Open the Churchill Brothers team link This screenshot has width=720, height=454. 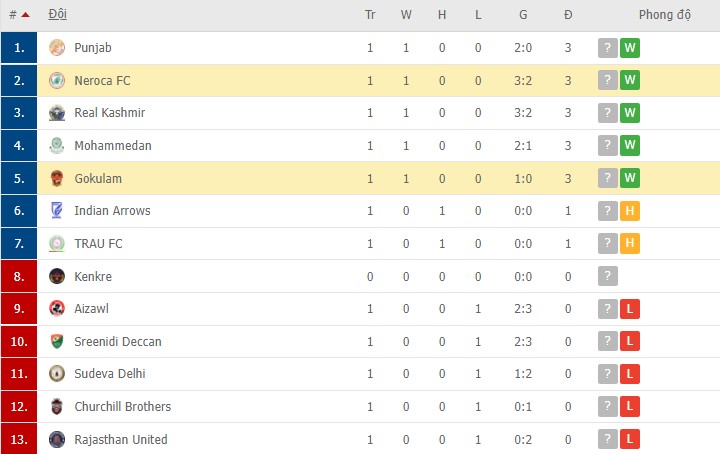pos(122,407)
